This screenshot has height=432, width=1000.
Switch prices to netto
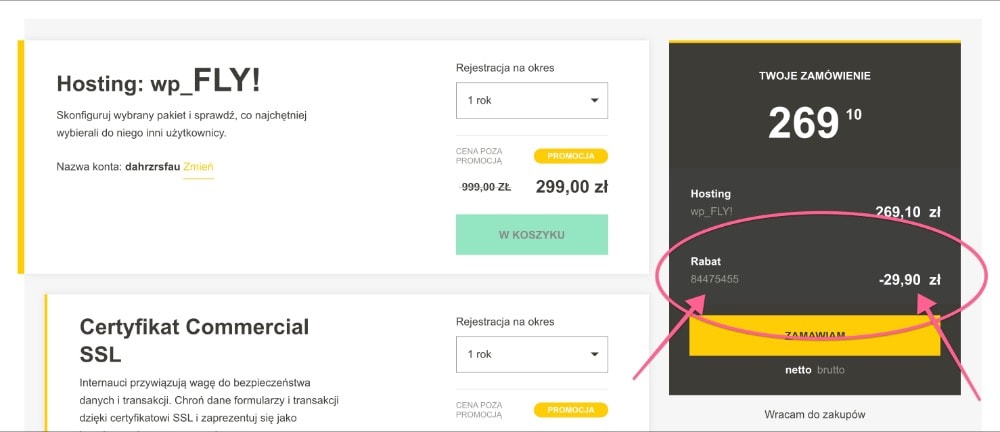tap(799, 370)
